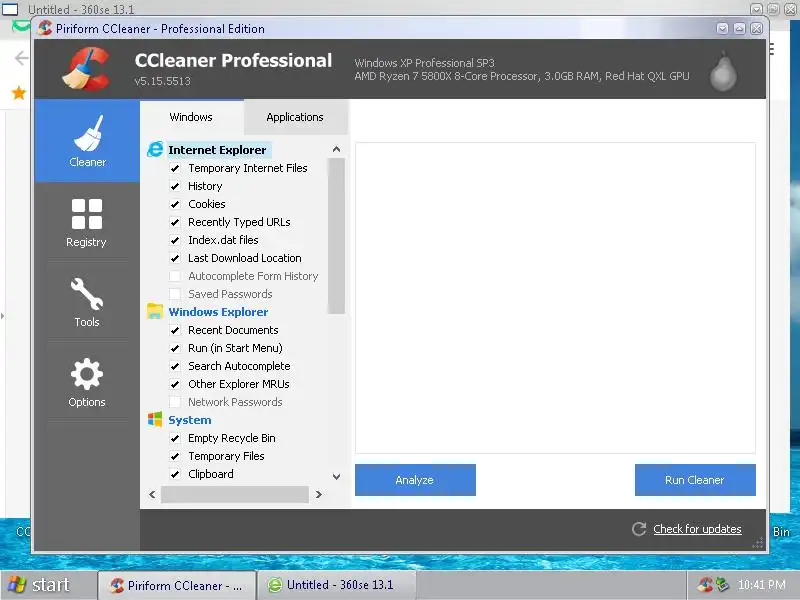This screenshot has width=800, height=600.
Task: Switch to the Applications tab
Action: click(x=295, y=117)
